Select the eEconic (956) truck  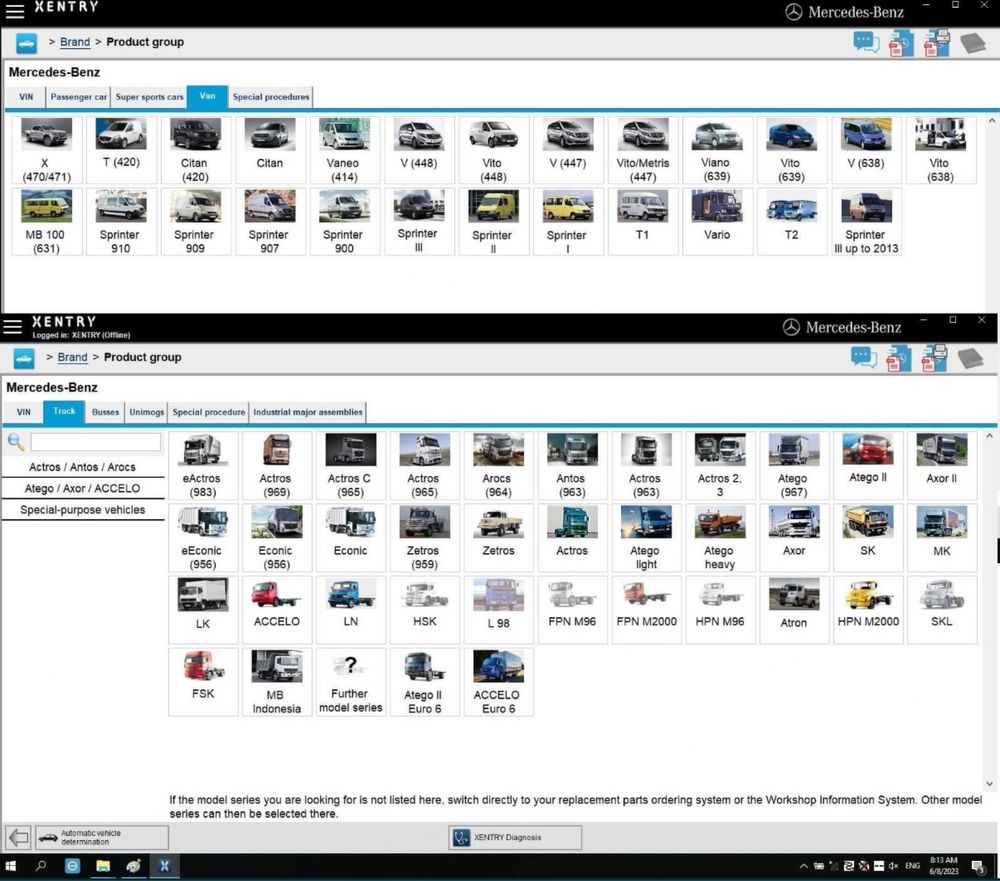point(203,538)
